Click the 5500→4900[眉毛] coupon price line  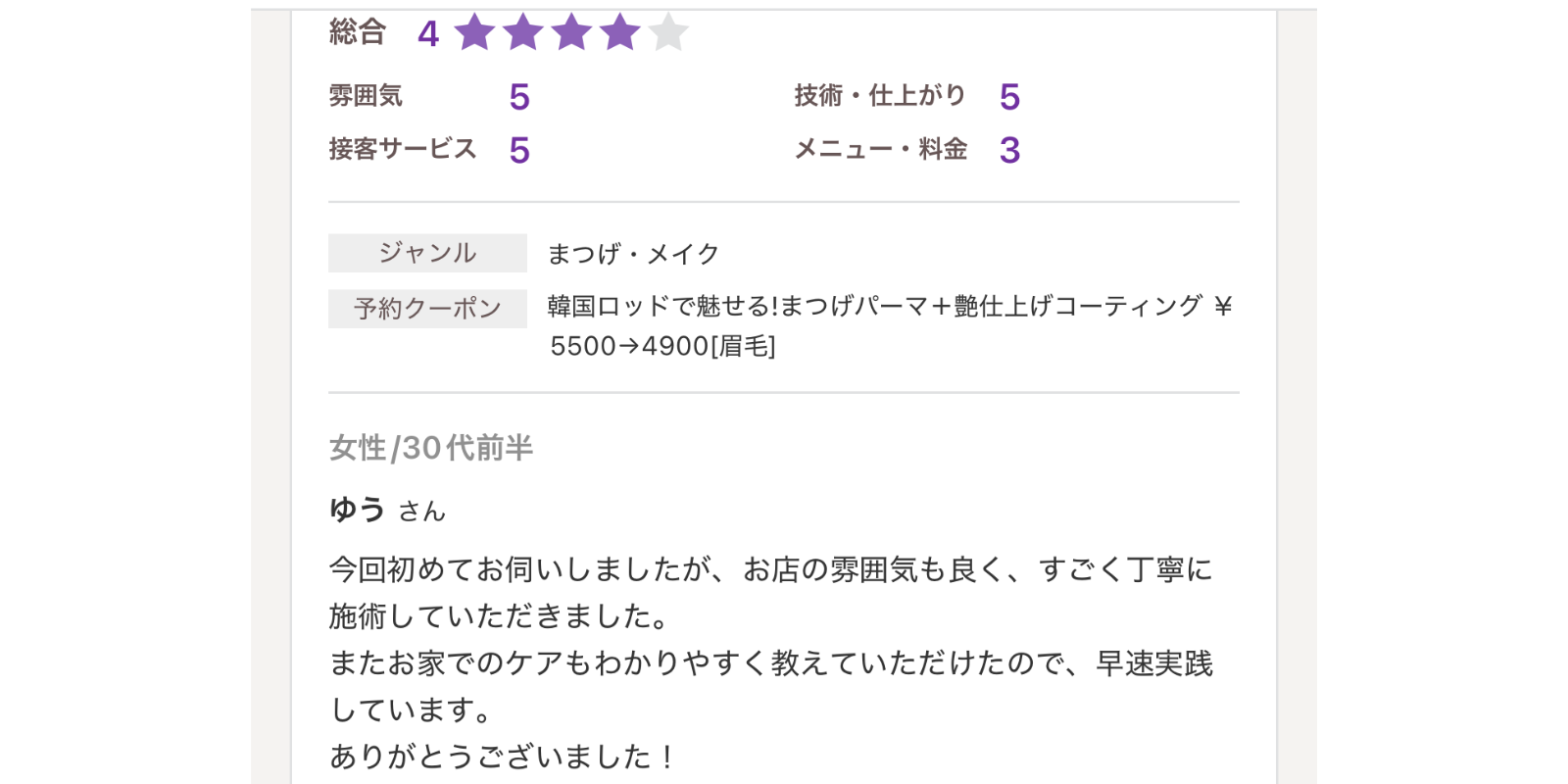[662, 346]
